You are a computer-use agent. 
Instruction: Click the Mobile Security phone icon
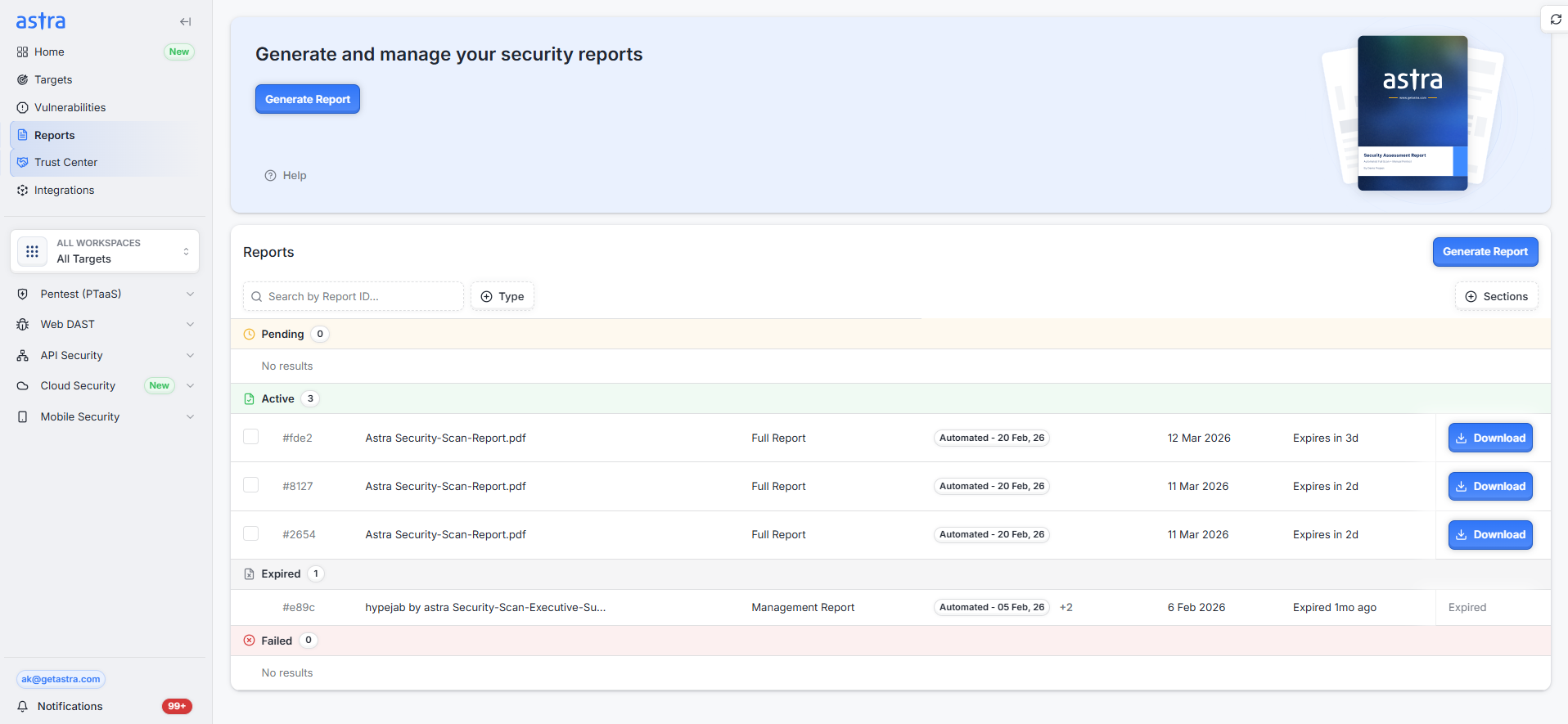point(23,416)
